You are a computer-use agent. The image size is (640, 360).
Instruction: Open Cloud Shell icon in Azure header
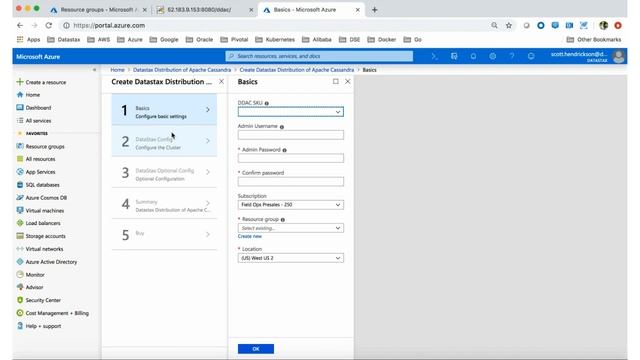pos(434,56)
